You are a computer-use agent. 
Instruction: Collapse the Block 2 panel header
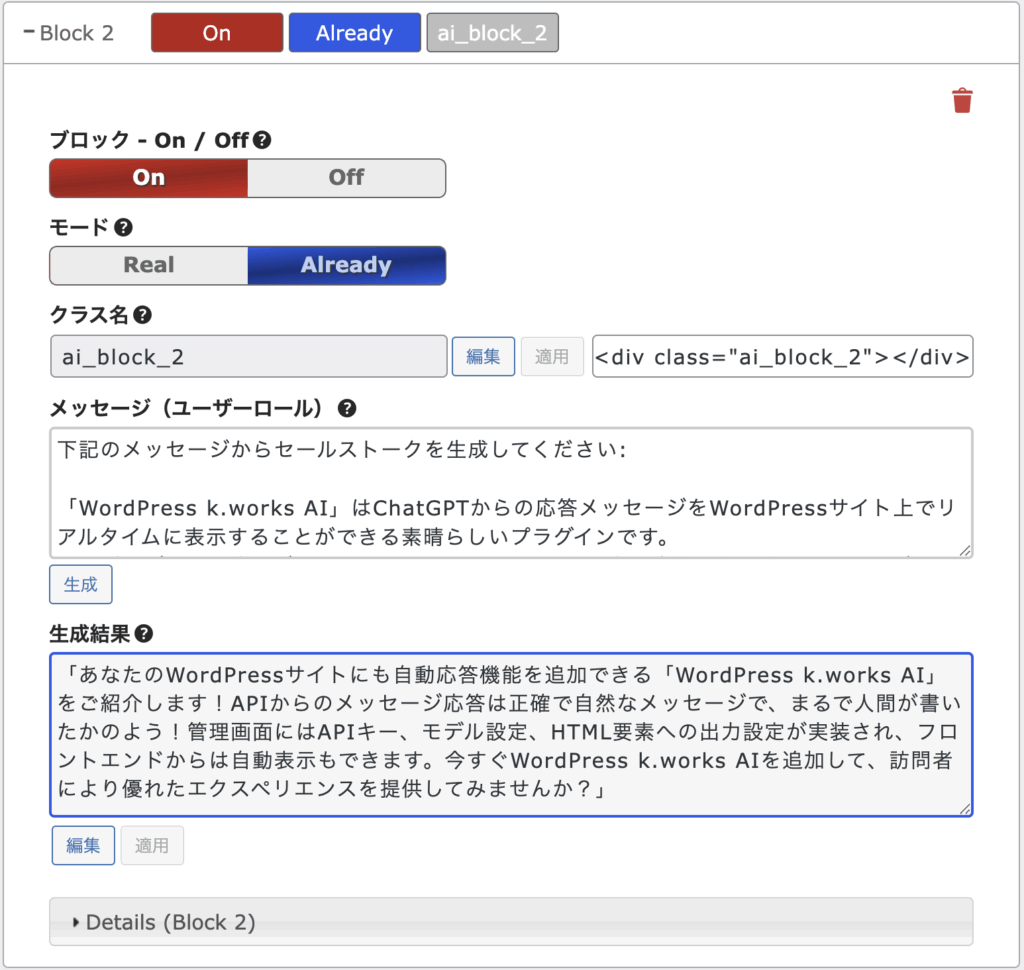tap(70, 33)
